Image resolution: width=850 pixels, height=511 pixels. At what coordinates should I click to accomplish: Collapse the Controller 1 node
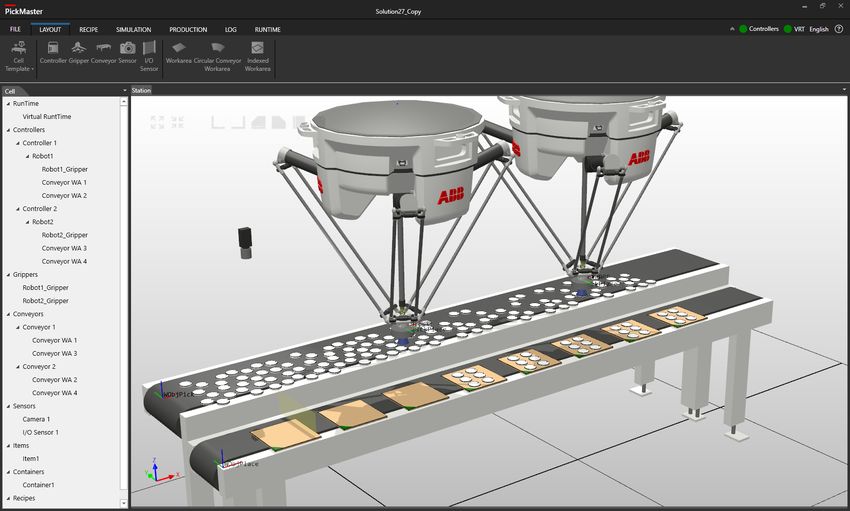coord(18,143)
